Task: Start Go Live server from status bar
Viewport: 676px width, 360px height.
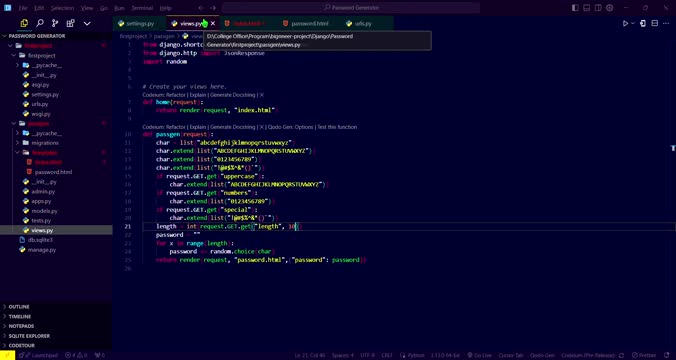Action: [479, 355]
